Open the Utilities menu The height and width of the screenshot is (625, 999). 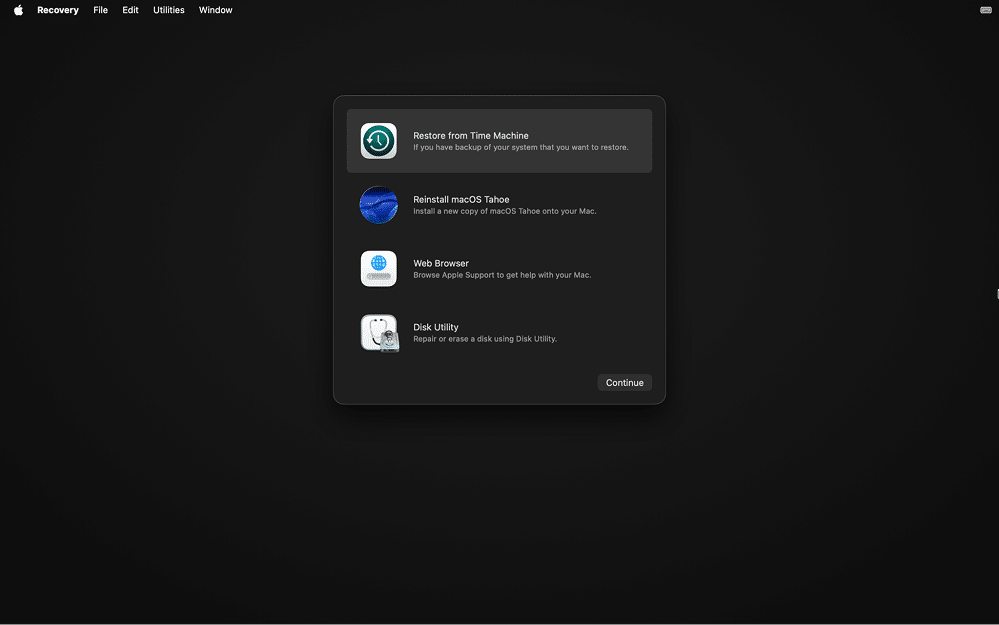pos(168,10)
